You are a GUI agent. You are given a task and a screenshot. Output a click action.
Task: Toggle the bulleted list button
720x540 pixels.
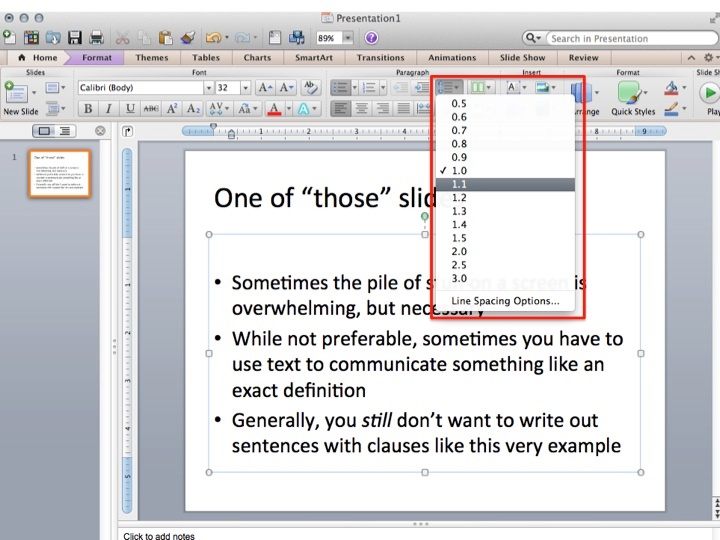pos(340,87)
